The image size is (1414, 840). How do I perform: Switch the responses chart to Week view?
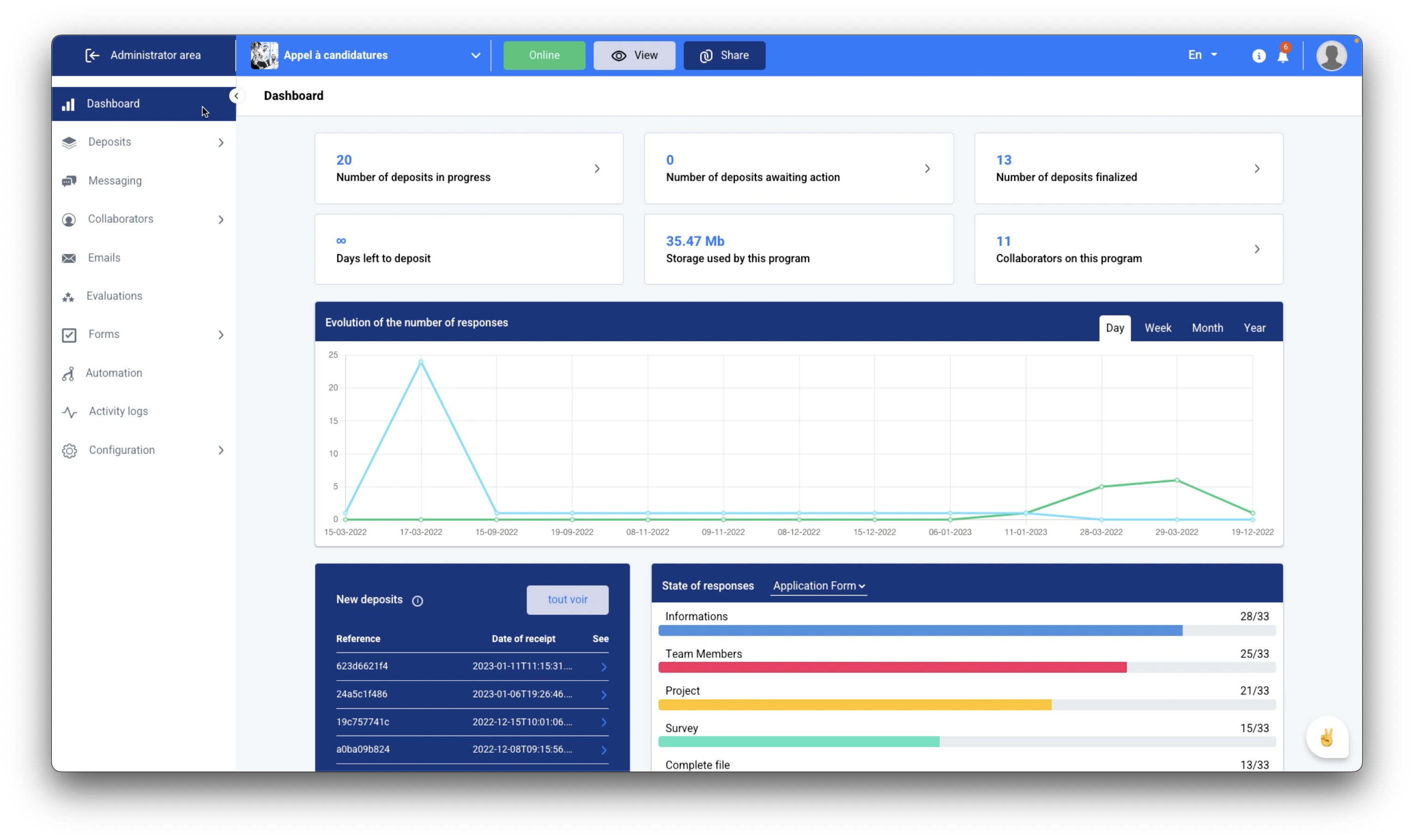coord(1157,327)
